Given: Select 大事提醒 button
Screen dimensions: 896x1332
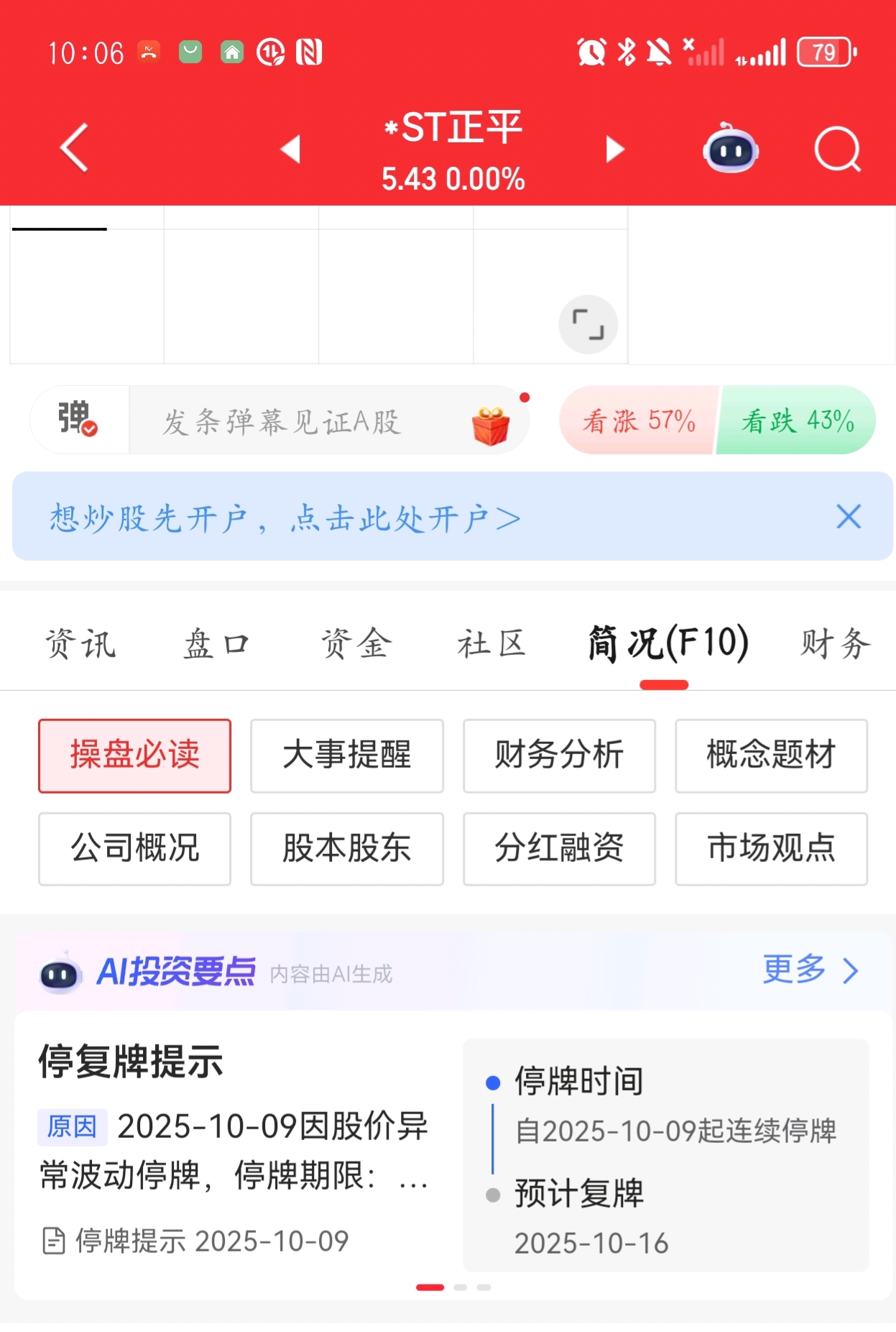Looking at the screenshot, I should point(346,755).
